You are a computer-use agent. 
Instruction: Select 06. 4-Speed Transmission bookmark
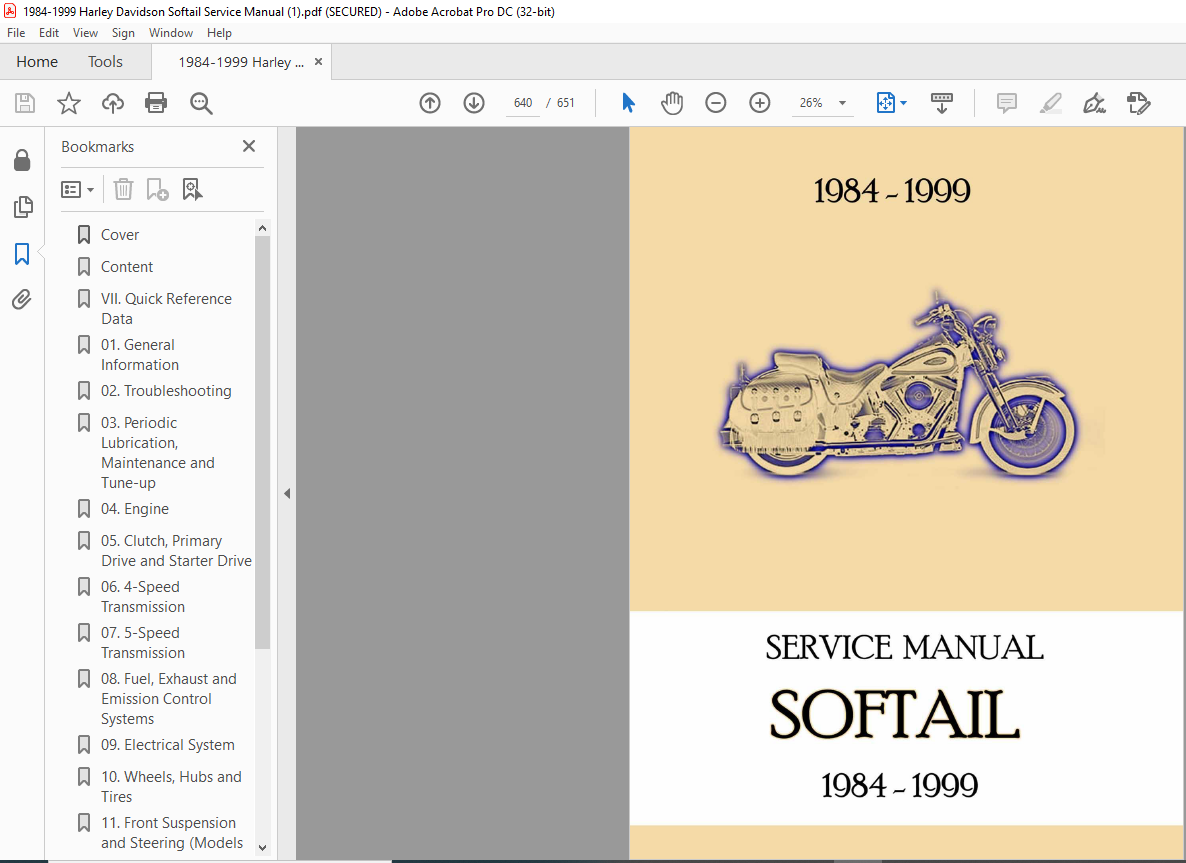tap(143, 597)
